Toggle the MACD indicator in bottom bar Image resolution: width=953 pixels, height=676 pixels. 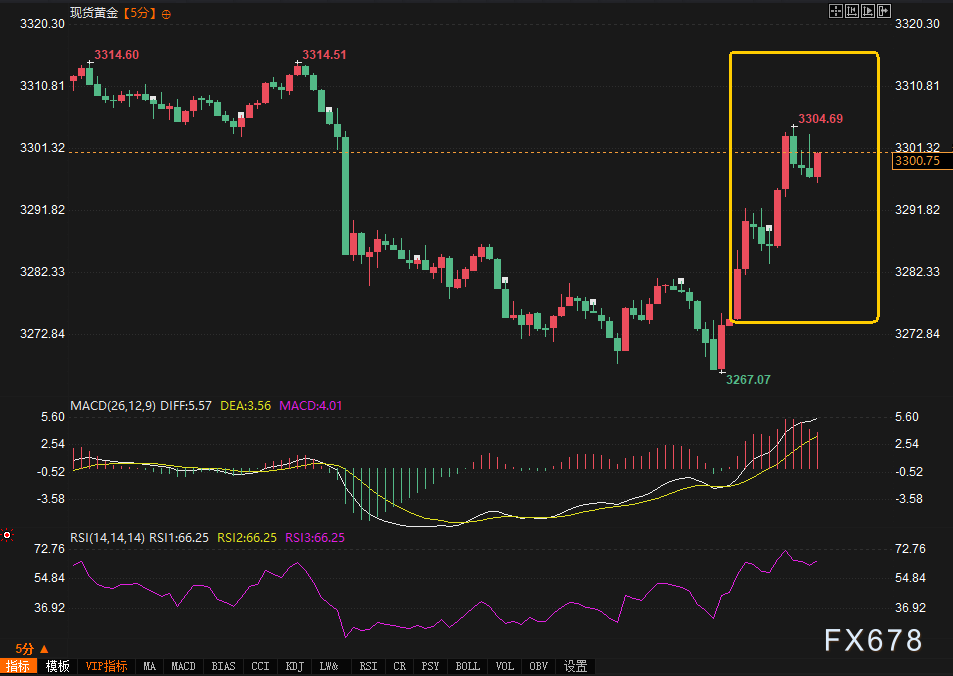click(x=183, y=666)
